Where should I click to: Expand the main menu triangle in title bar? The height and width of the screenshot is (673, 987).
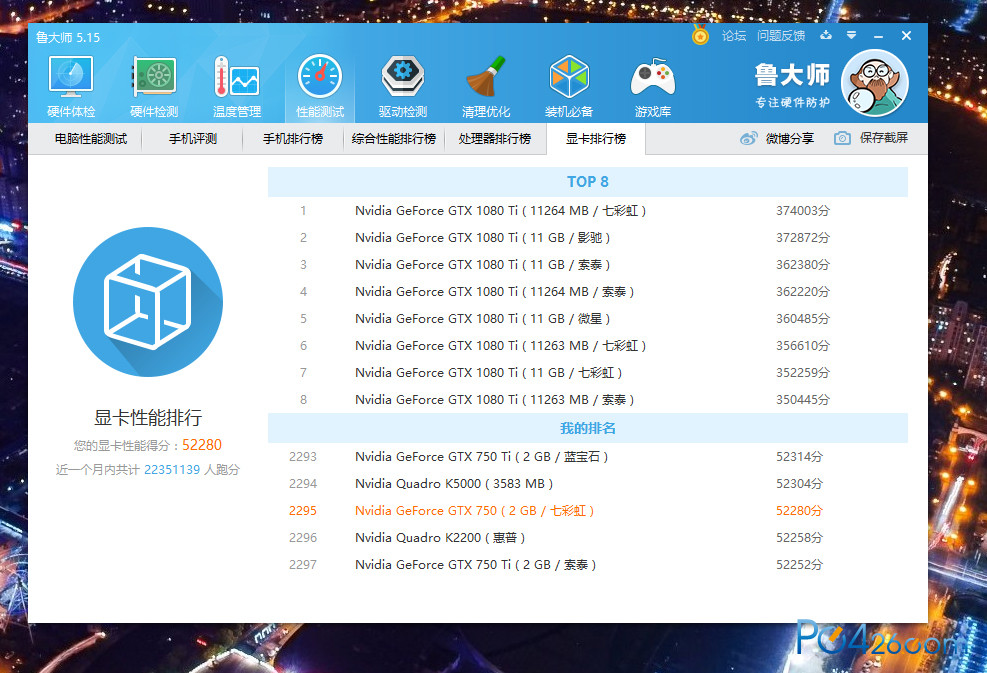coord(851,35)
